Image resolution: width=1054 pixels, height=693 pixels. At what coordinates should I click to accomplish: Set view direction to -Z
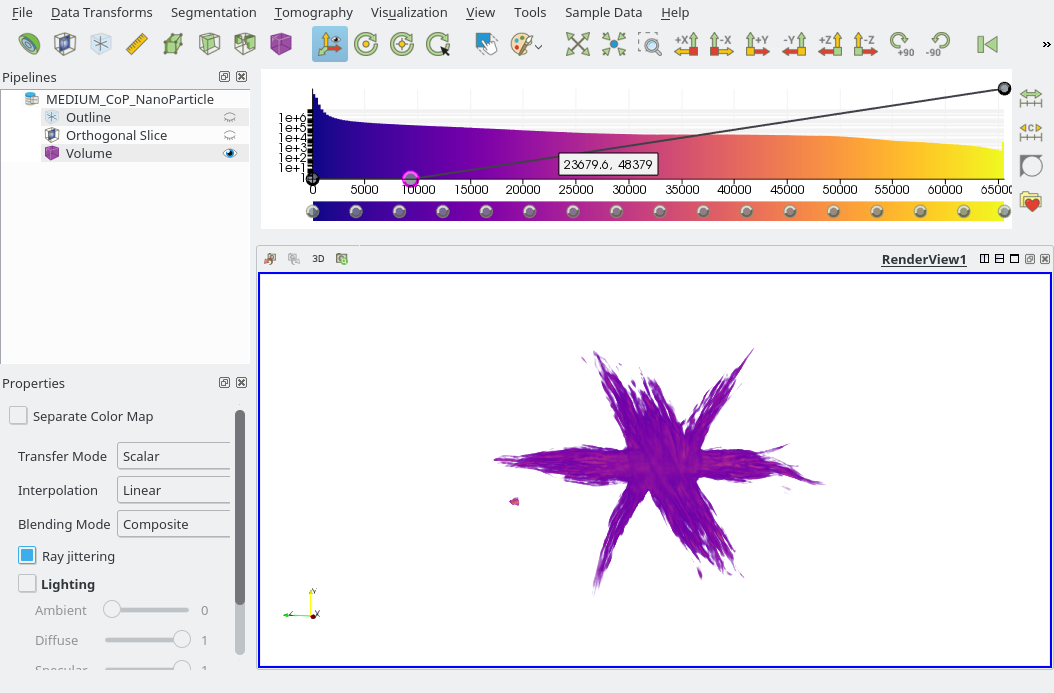pyautogui.click(x=866, y=44)
